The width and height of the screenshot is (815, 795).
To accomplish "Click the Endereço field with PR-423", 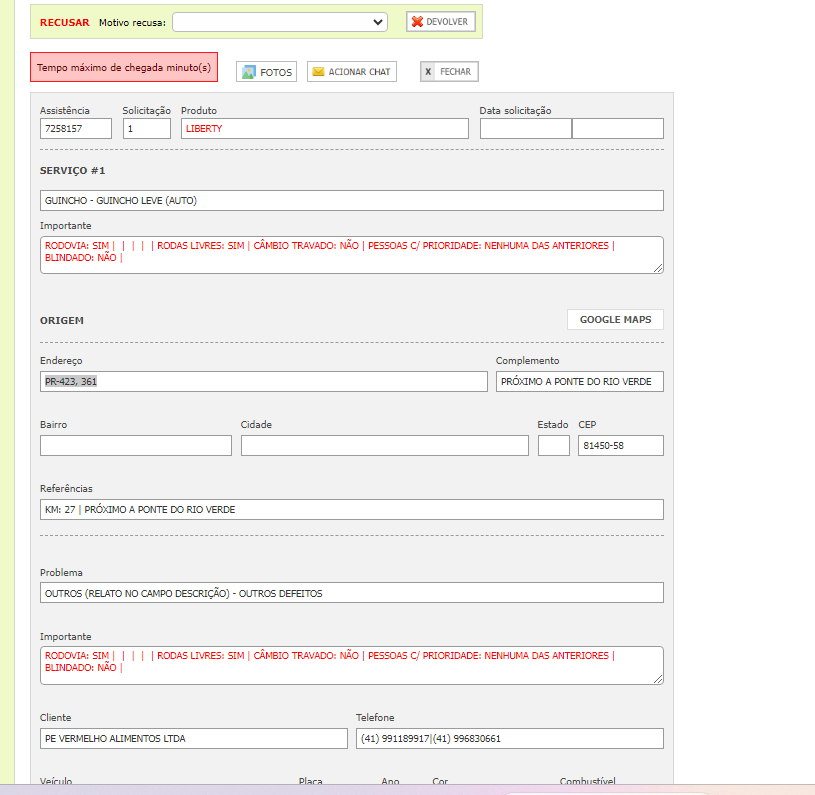I will tap(263, 382).
